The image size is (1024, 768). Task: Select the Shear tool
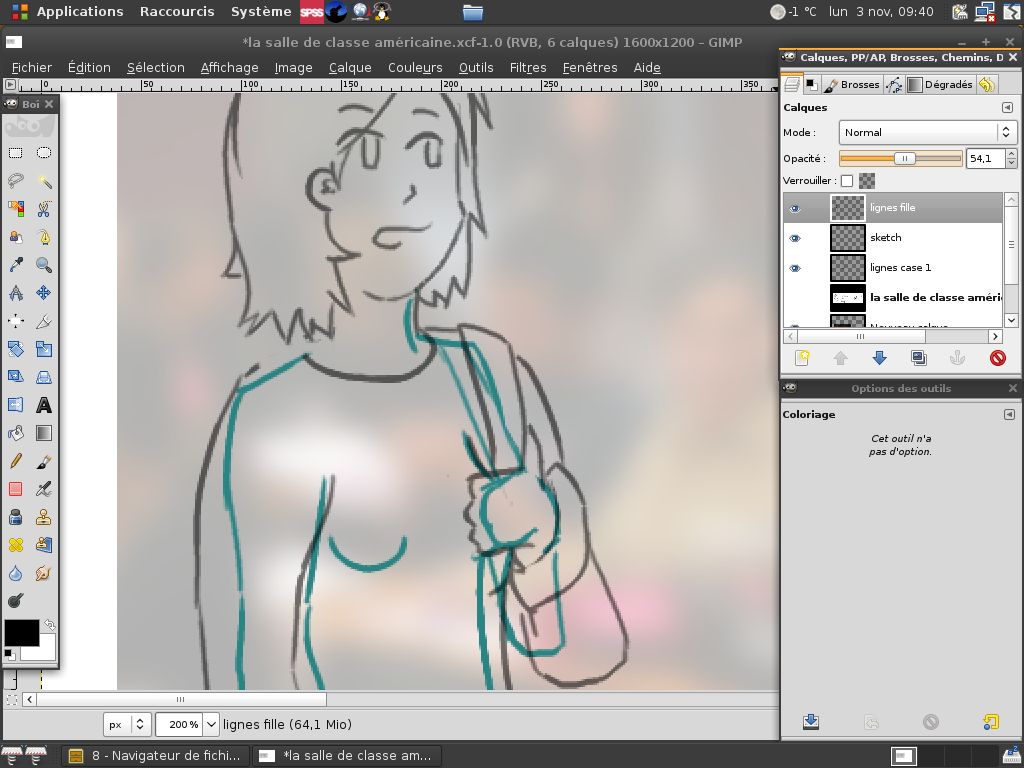click(x=16, y=377)
